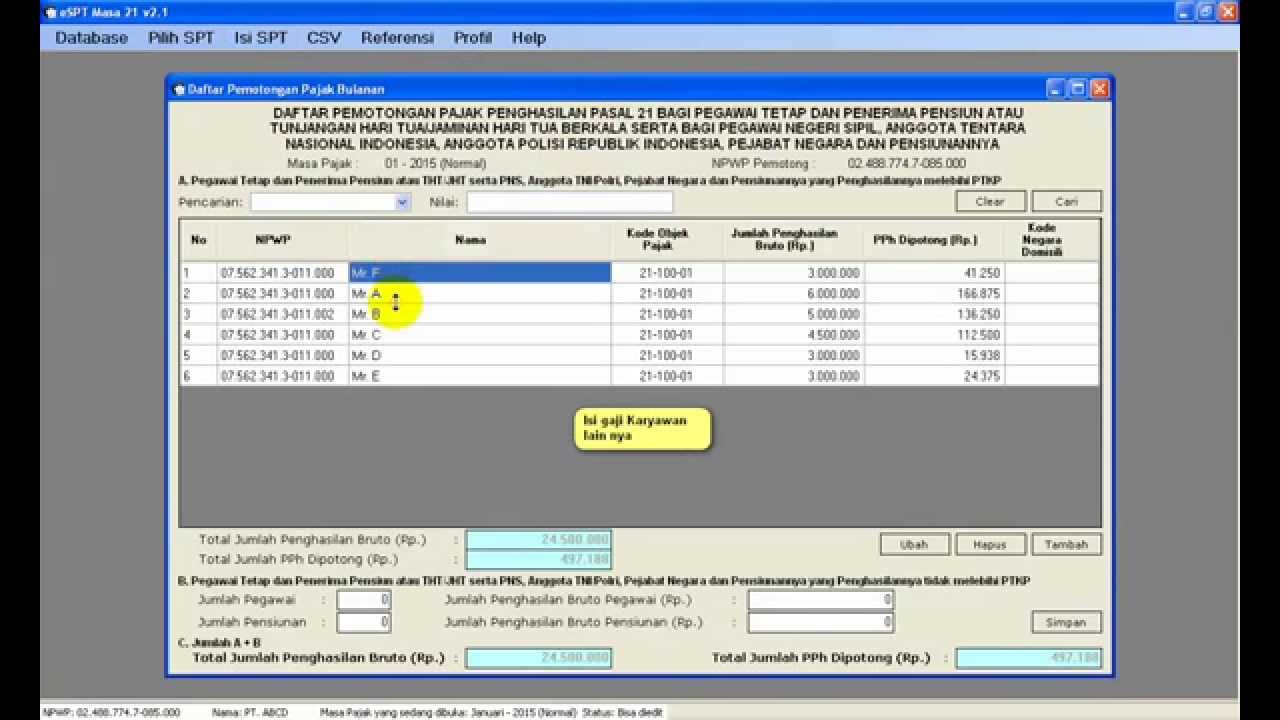
Task: Click the Jumlah Penghasilan Bruto Pensiunan field
Action: [x=820, y=622]
